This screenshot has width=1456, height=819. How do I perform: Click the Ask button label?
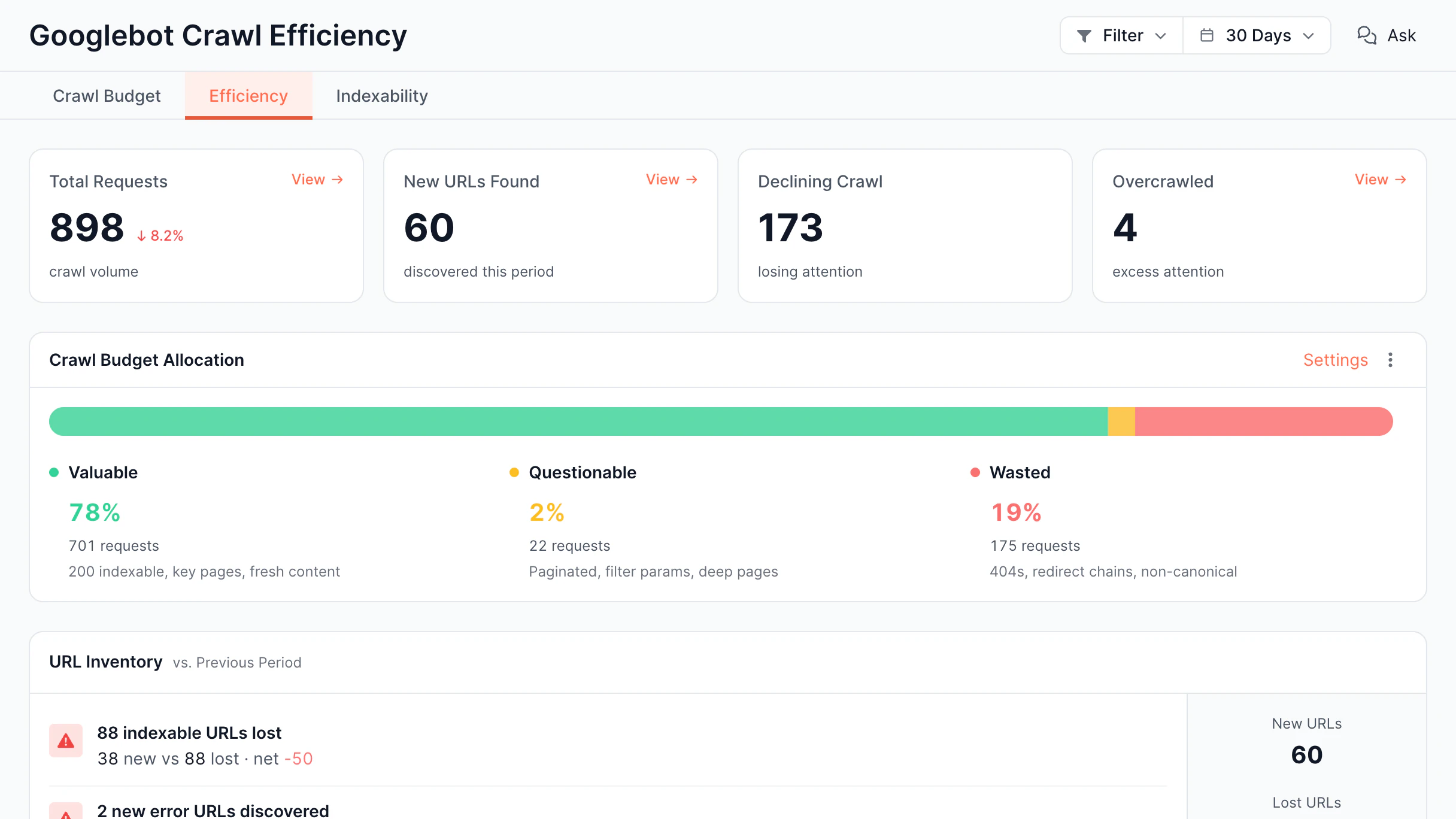(1402, 35)
